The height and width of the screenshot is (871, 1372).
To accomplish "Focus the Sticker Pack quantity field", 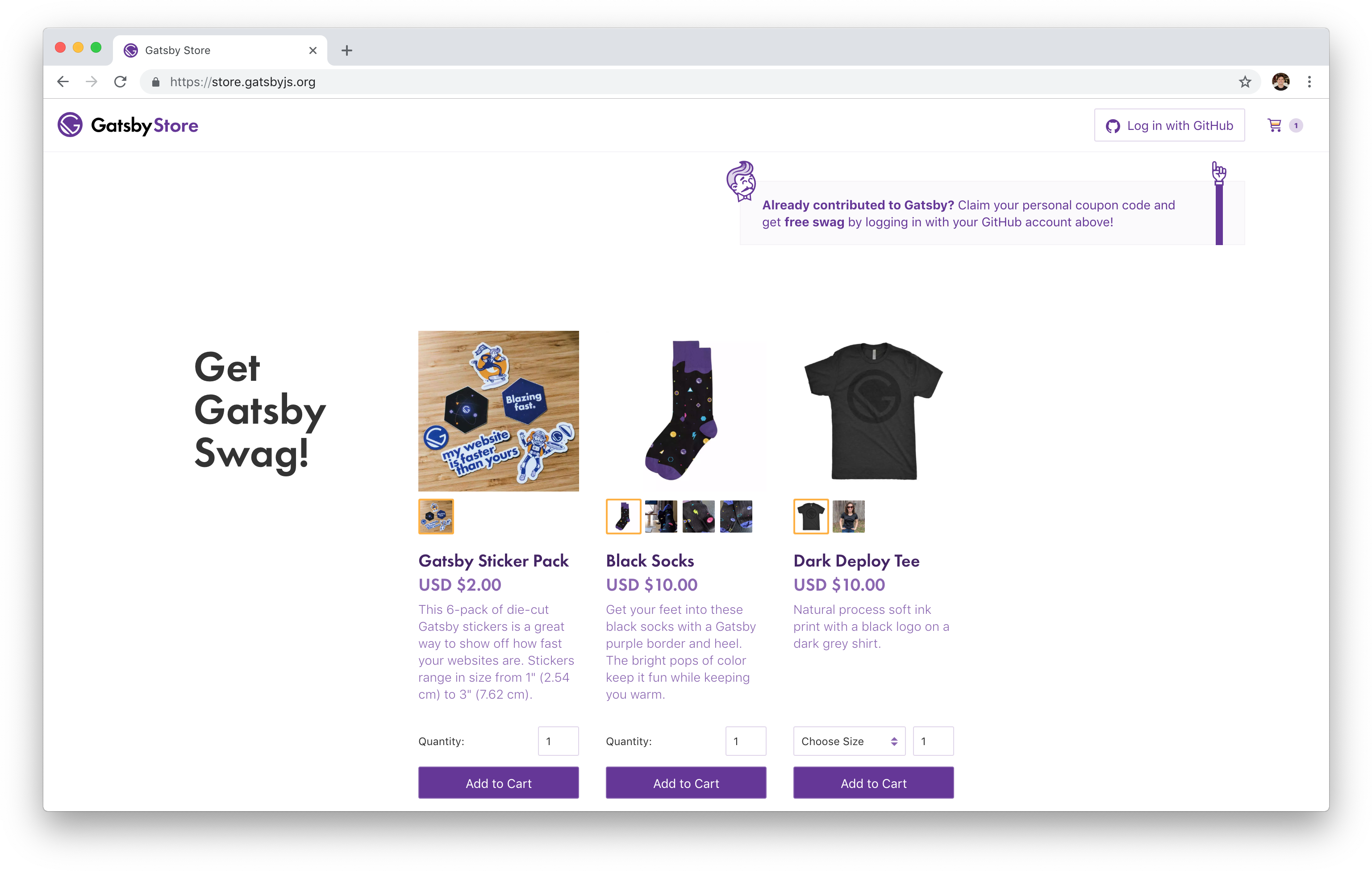I will click(559, 741).
